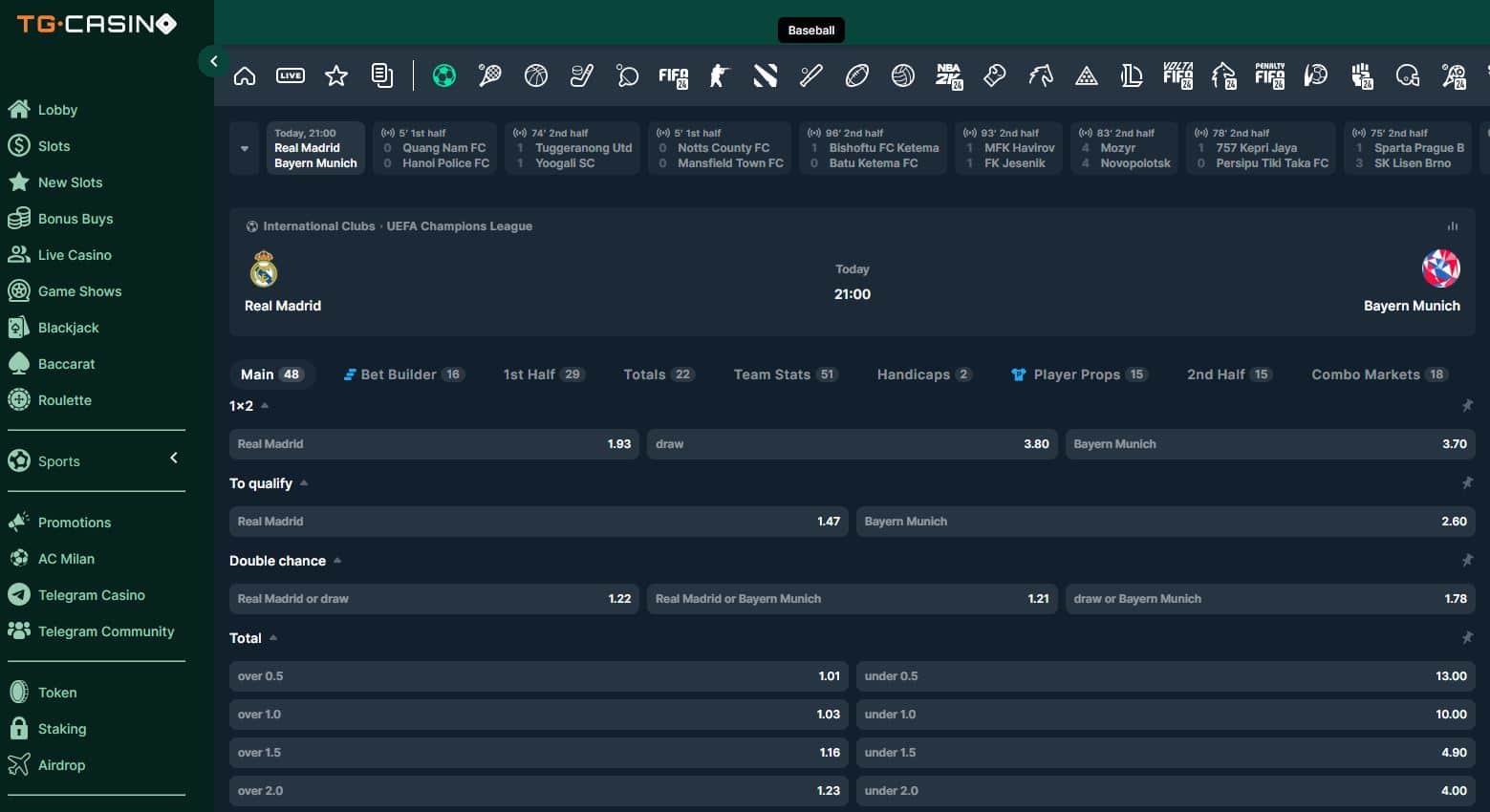The width and height of the screenshot is (1490, 812).
Task: Select the Volta FIFA 24 icon
Action: [1177, 75]
